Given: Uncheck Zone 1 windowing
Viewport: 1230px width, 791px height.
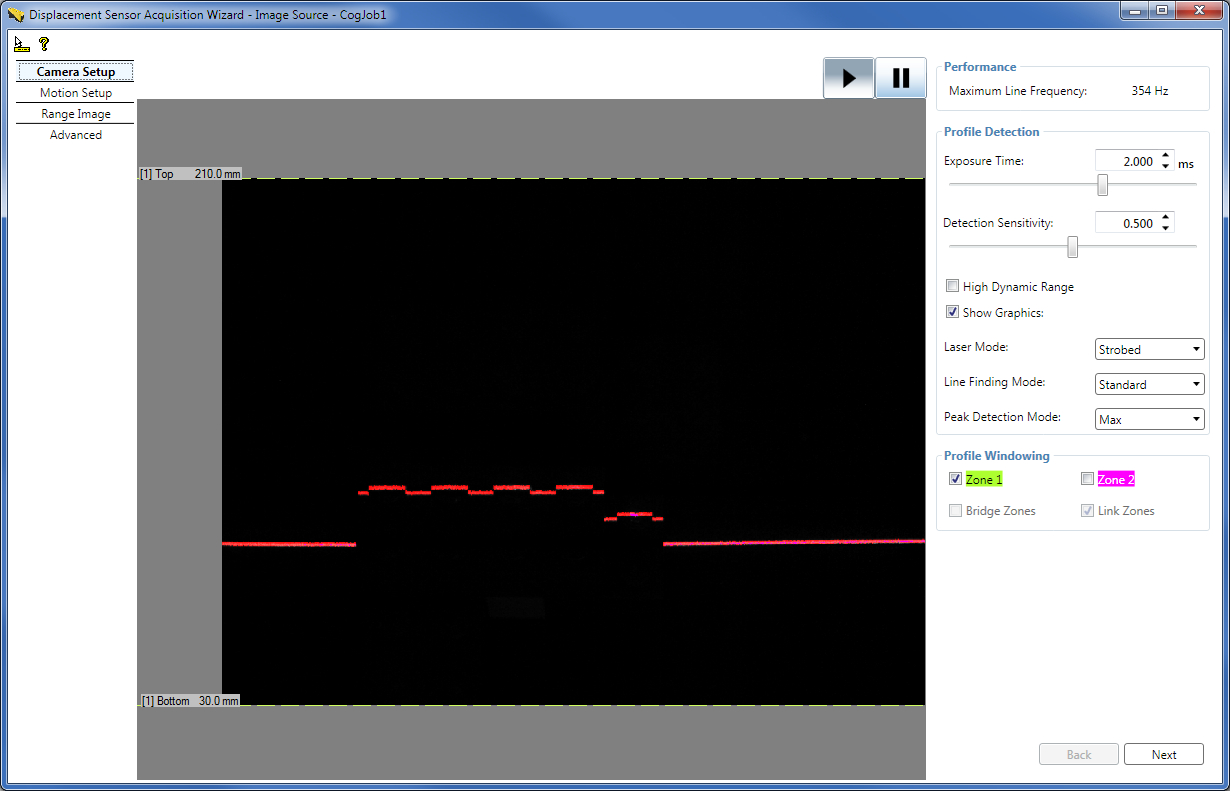Looking at the screenshot, I should pyautogui.click(x=955, y=478).
